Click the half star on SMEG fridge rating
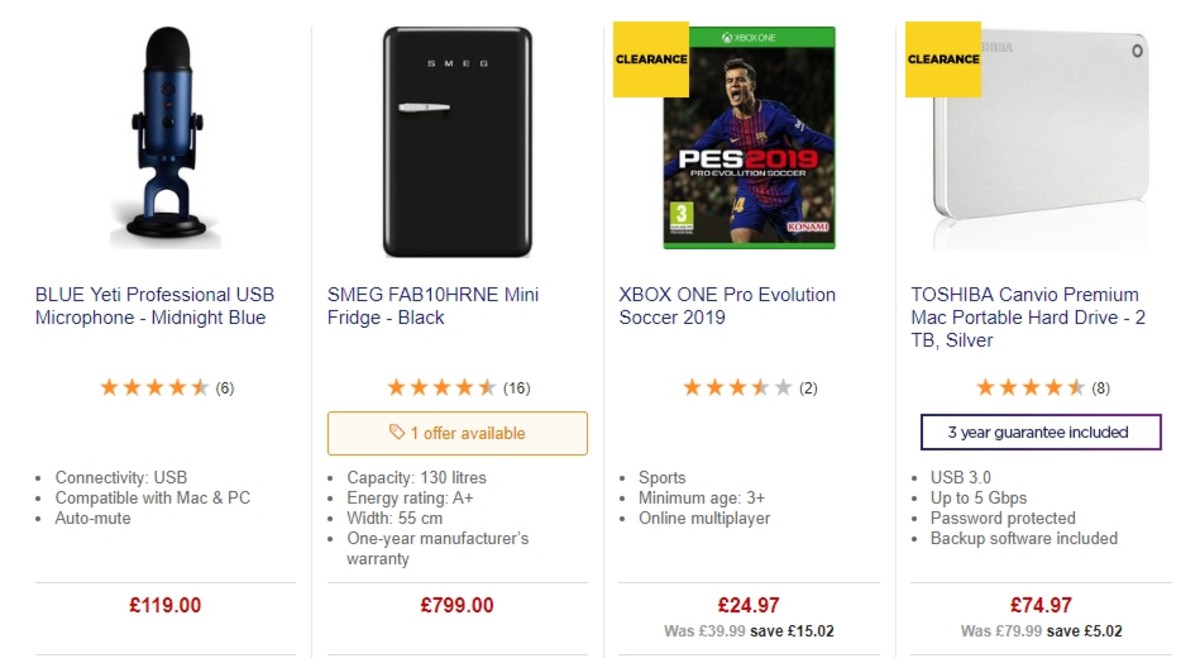Screen dimensions: 1200x658 click(x=488, y=387)
